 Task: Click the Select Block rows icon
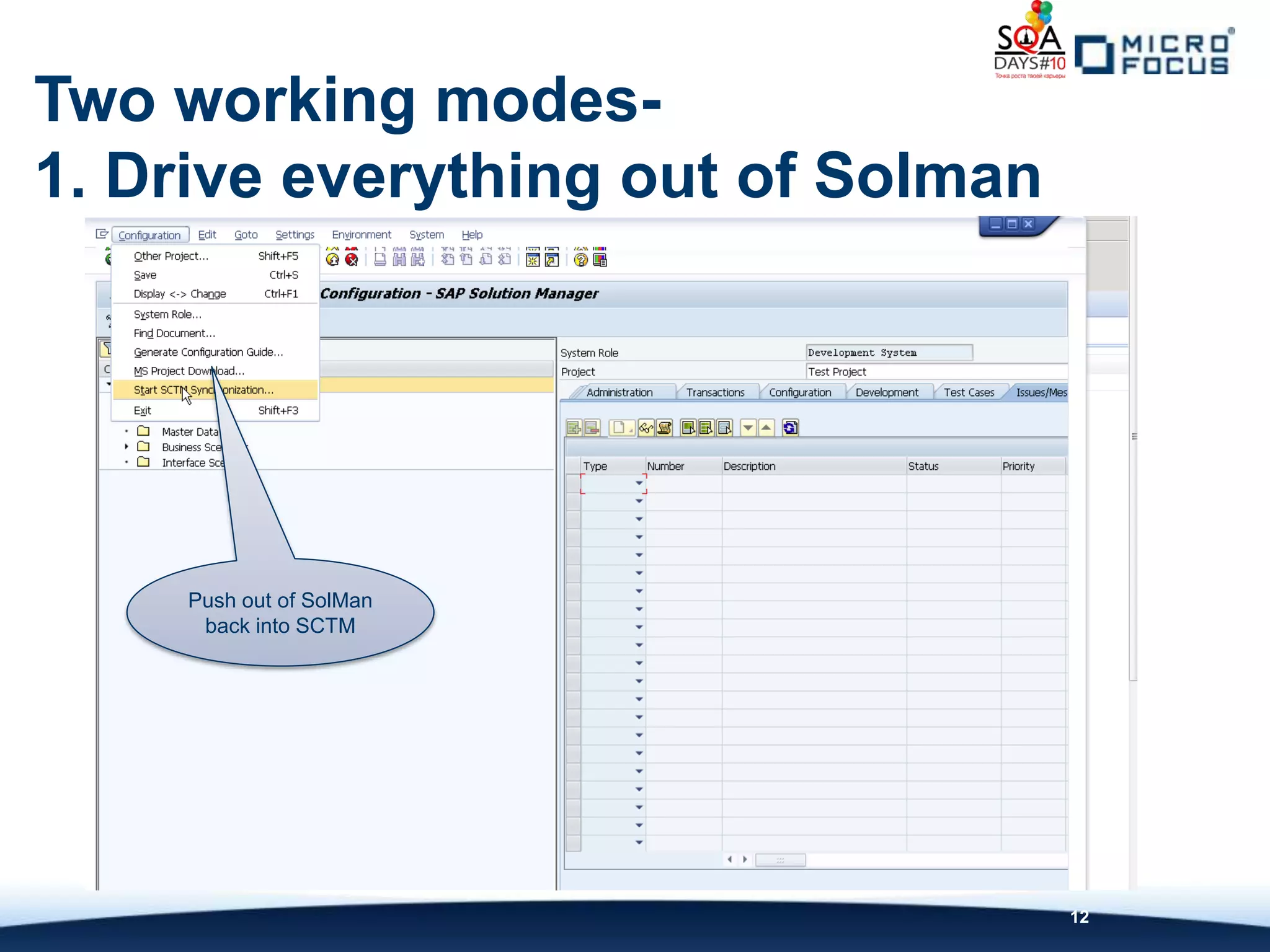click(x=706, y=428)
